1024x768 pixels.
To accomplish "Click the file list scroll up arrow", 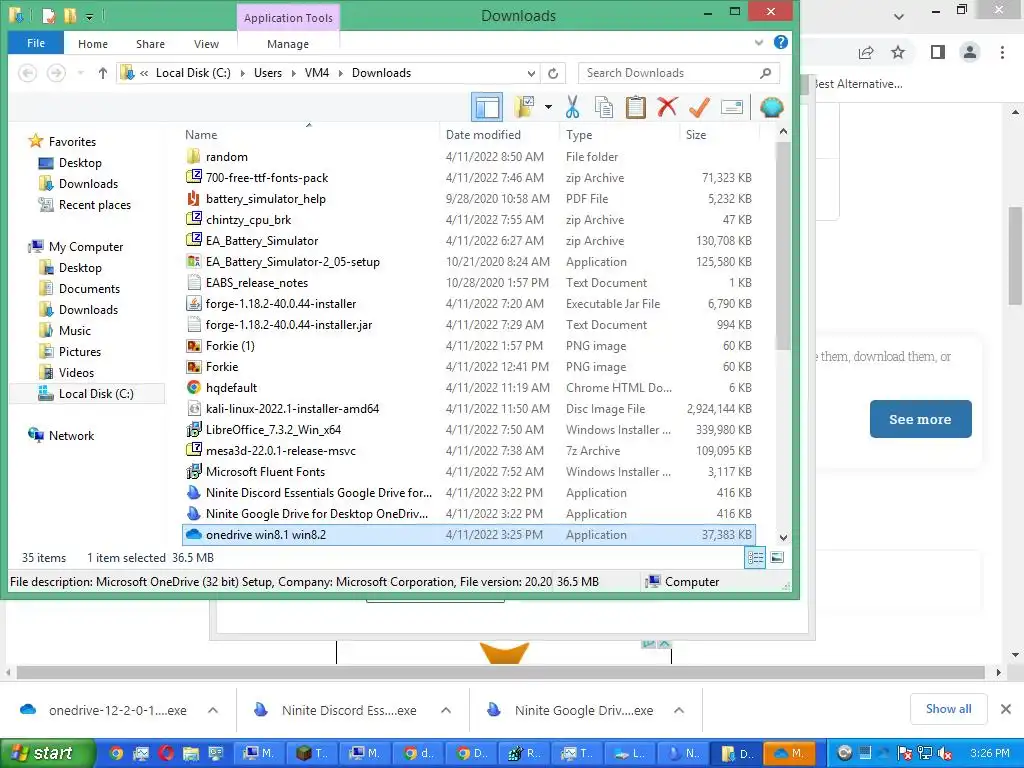I will [x=783, y=131].
